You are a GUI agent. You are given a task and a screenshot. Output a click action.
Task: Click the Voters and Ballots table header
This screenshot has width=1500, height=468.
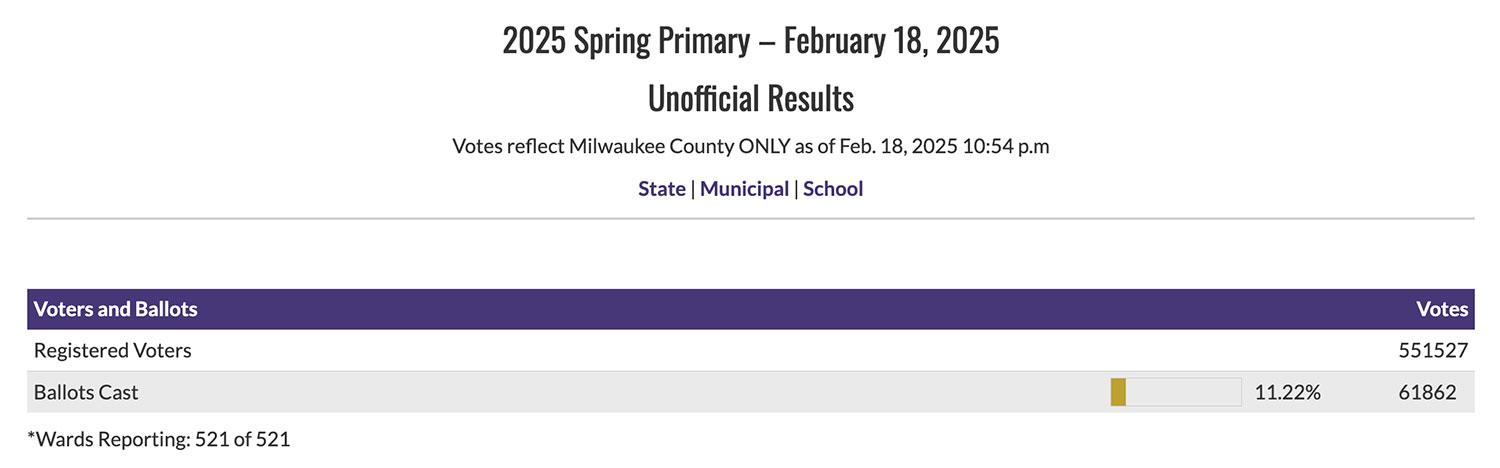[116, 309]
